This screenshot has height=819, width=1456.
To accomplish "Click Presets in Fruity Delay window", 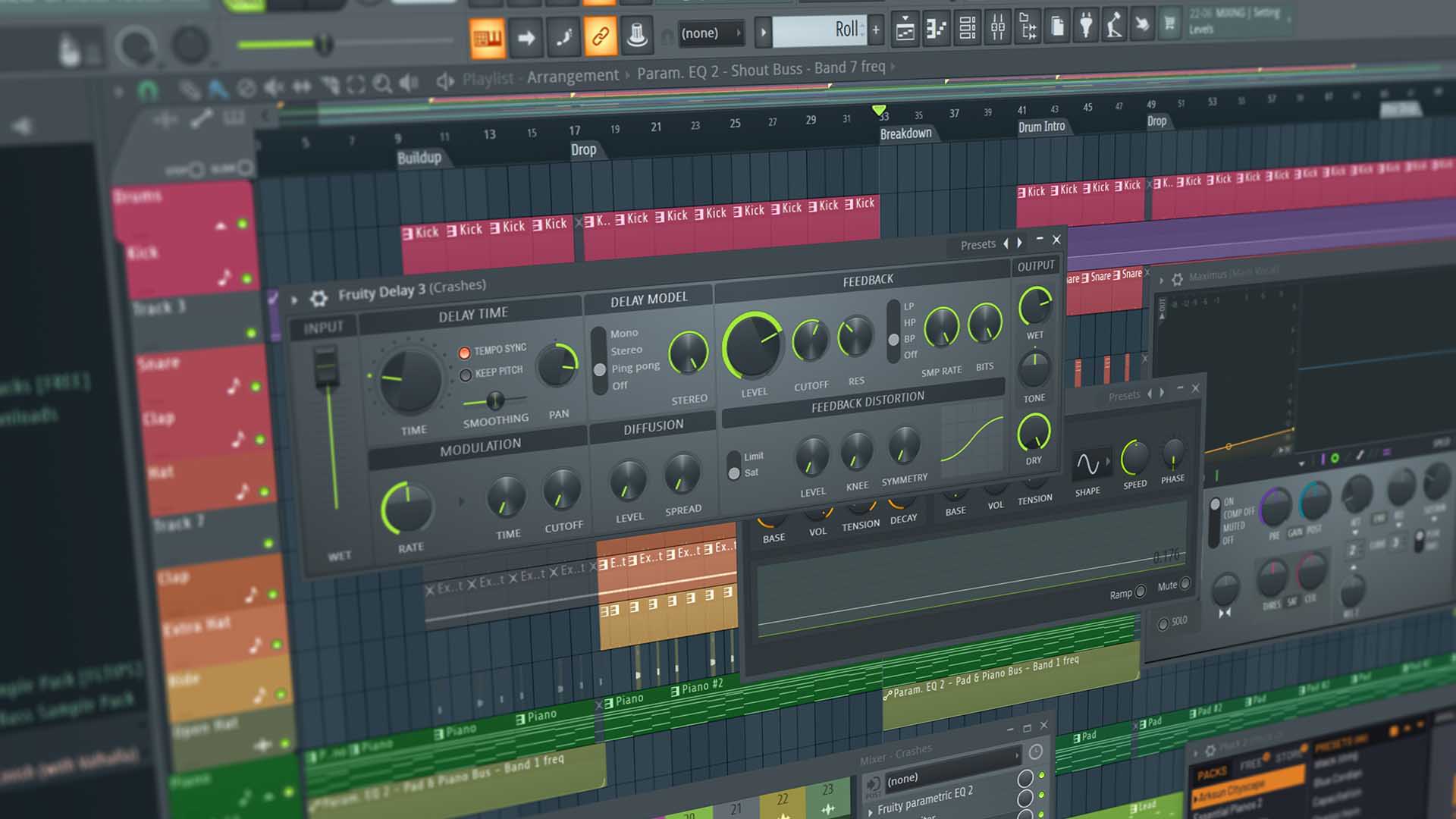I will [977, 244].
